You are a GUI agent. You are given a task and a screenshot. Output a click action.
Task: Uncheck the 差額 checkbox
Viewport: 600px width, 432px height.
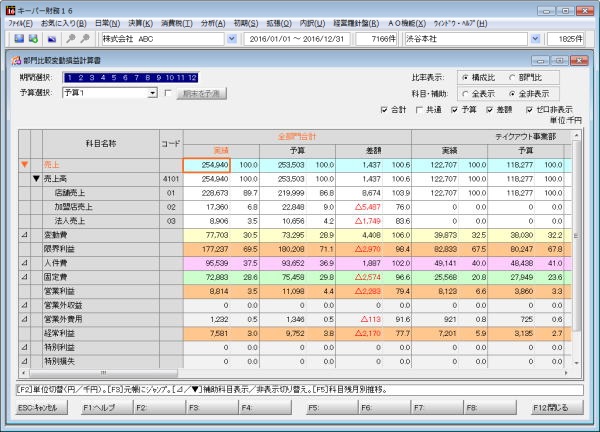pos(489,110)
